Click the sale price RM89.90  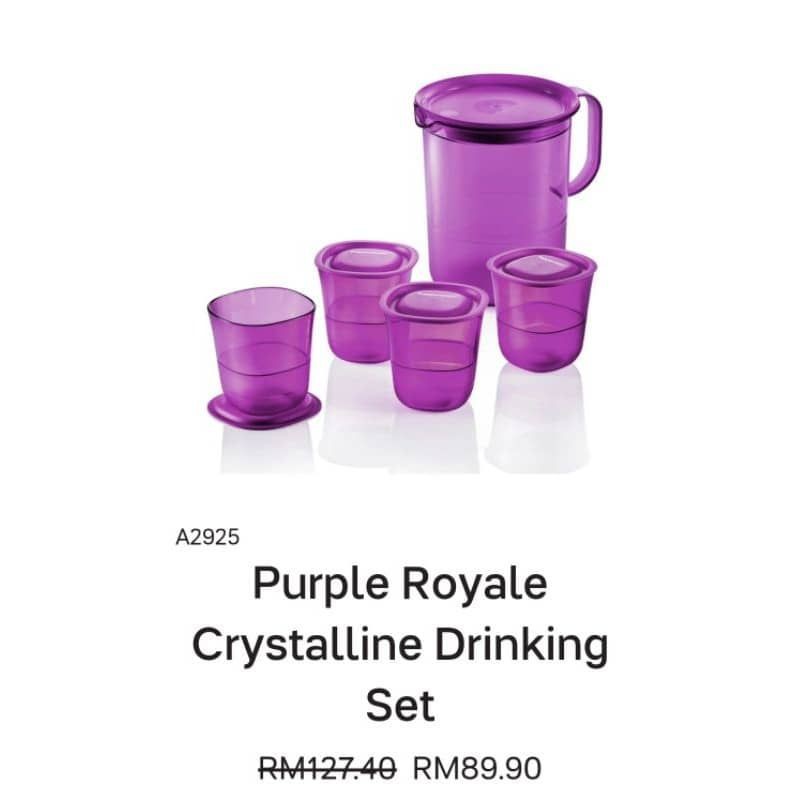click(477, 768)
